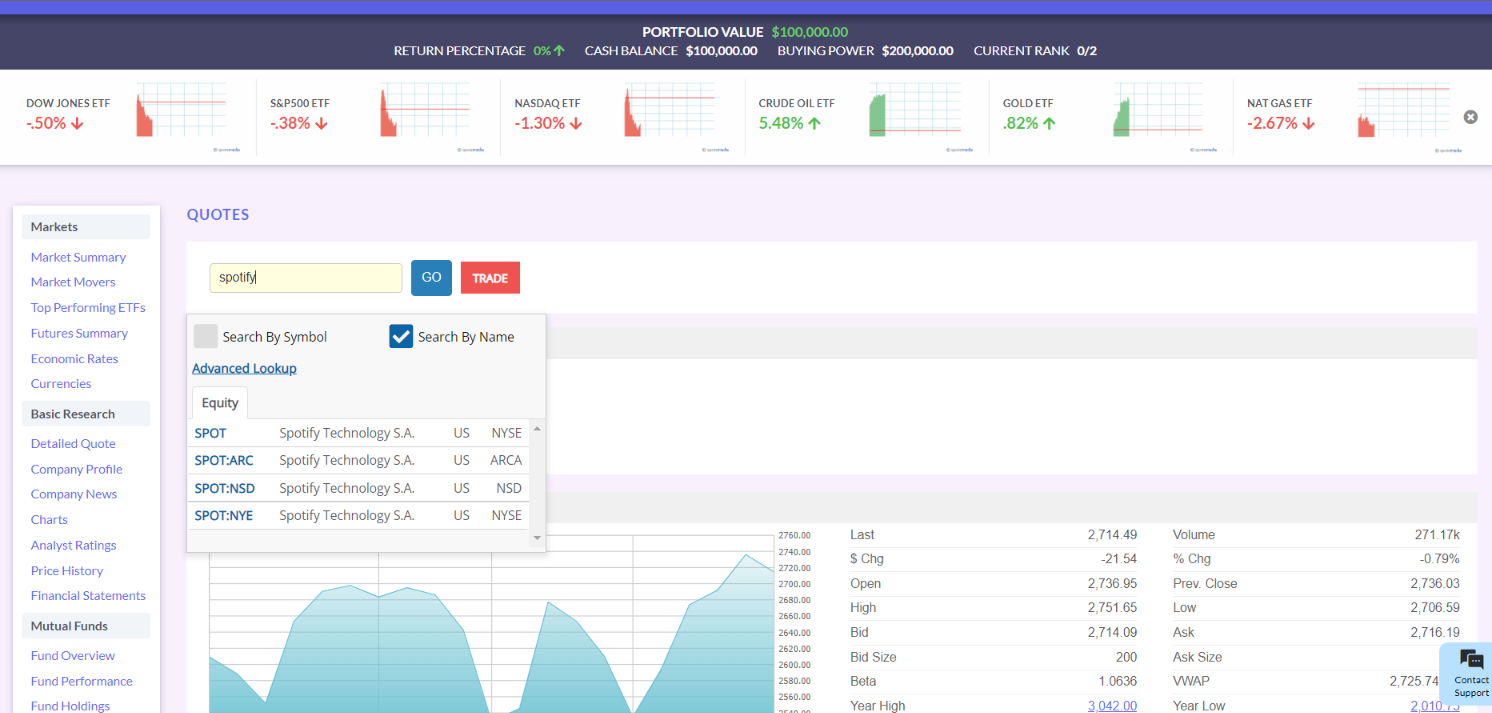Click the results list scroll-down arrow
Screen dimensions: 1492x713
pyautogui.click(x=537, y=538)
